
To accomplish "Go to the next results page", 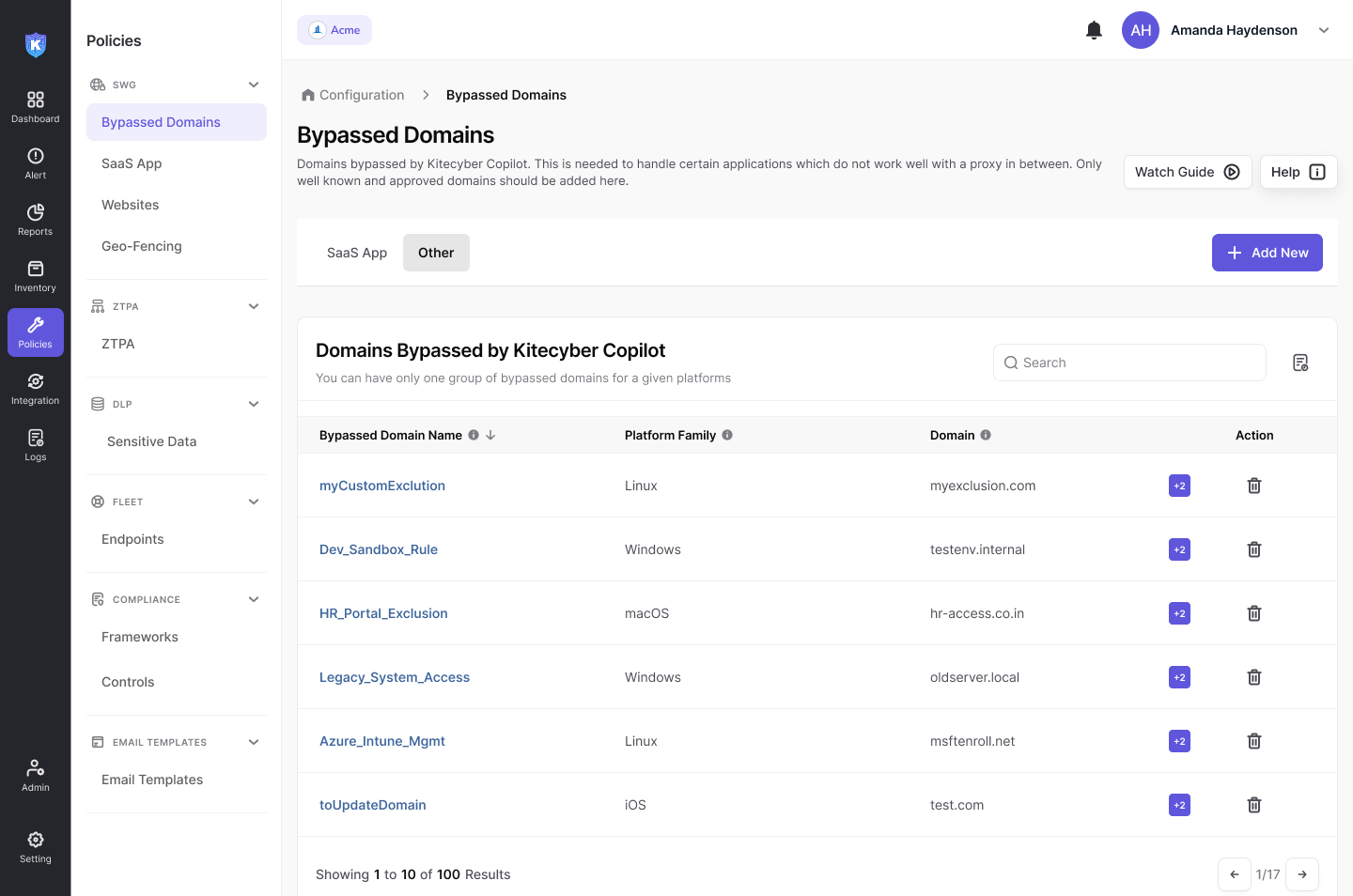I will pyautogui.click(x=1301, y=874).
